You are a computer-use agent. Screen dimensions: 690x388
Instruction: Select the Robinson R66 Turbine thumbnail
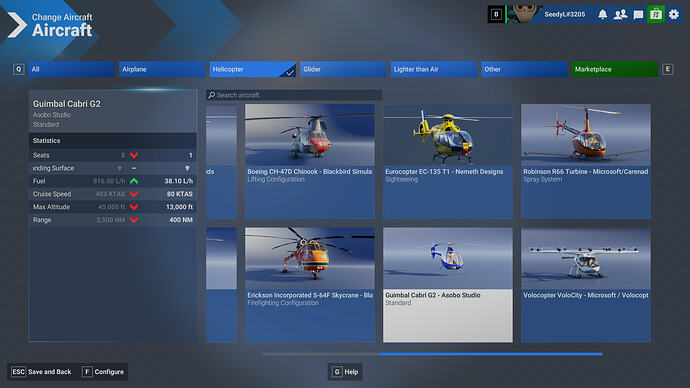tap(586, 135)
